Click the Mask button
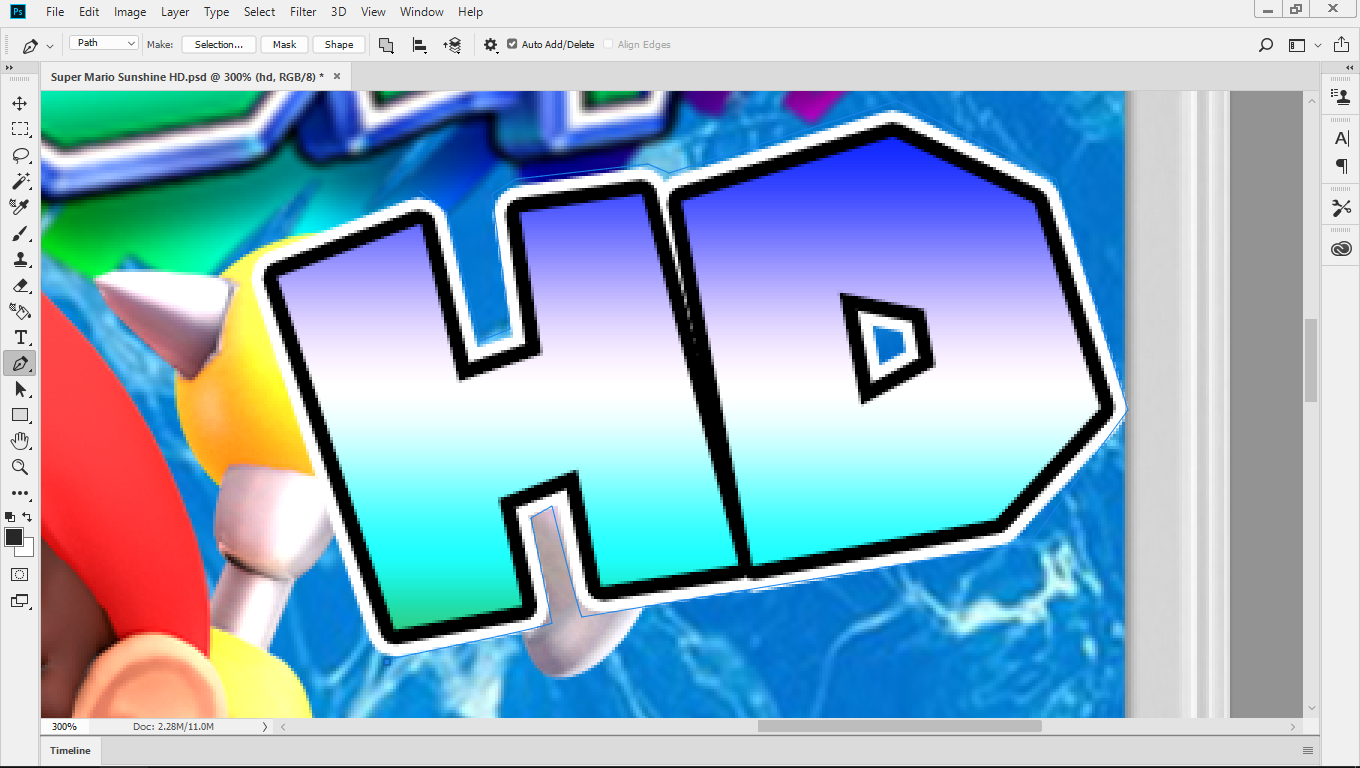The height and width of the screenshot is (768, 1360). tap(285, 44)
